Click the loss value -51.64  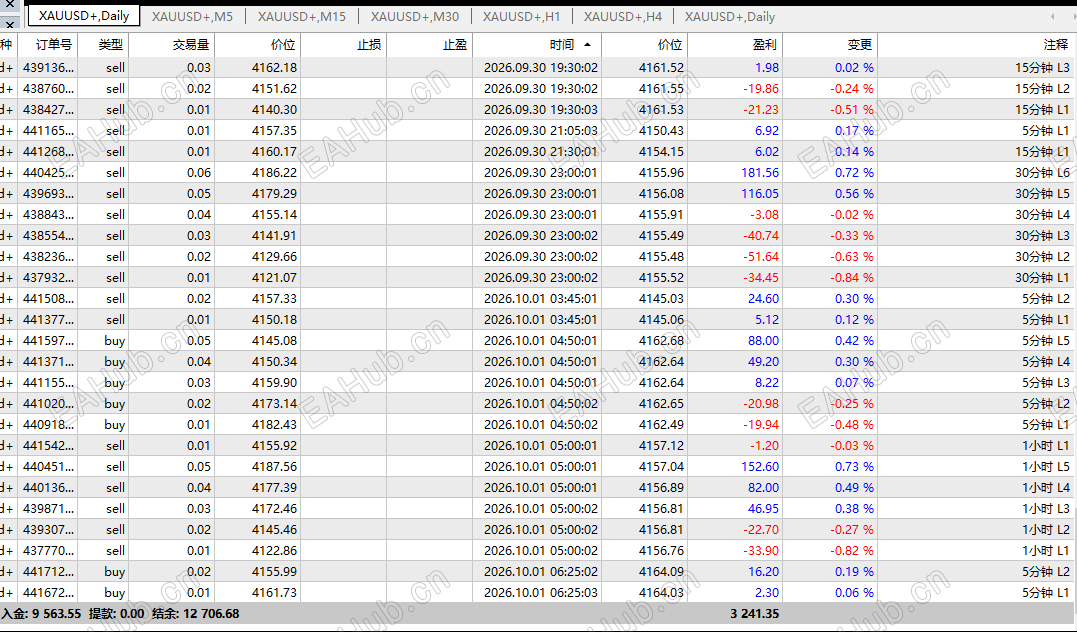tap(761, 257)
